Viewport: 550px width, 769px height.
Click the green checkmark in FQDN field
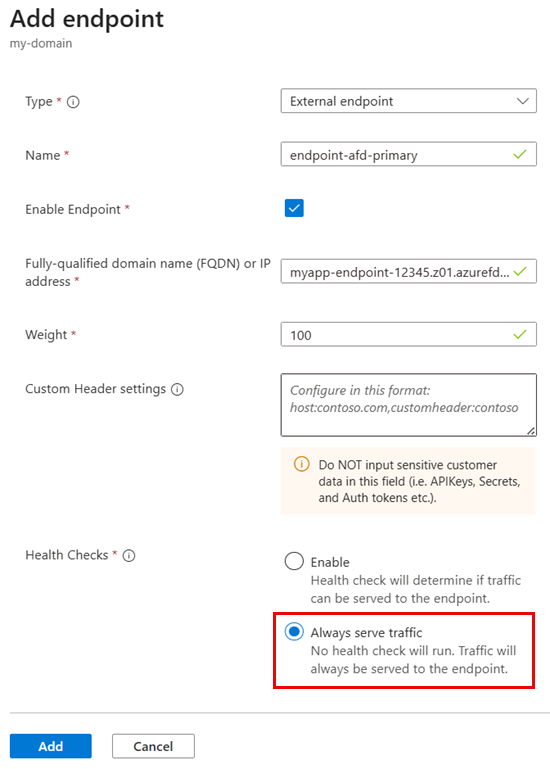coord(520,271)
